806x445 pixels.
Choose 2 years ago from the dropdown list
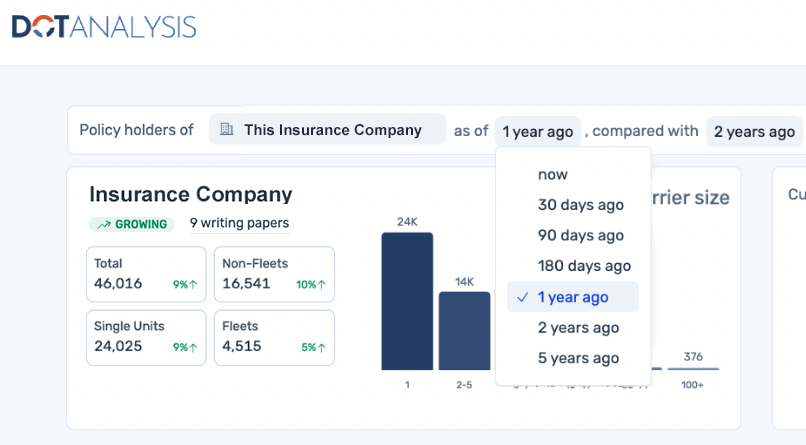(x=578, y=327)
